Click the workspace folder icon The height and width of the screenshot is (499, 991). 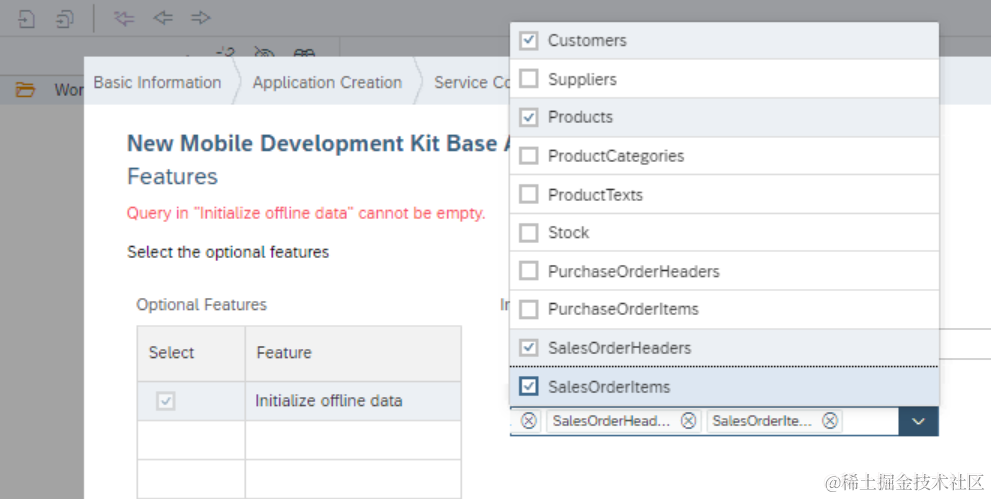coord(25,90)
